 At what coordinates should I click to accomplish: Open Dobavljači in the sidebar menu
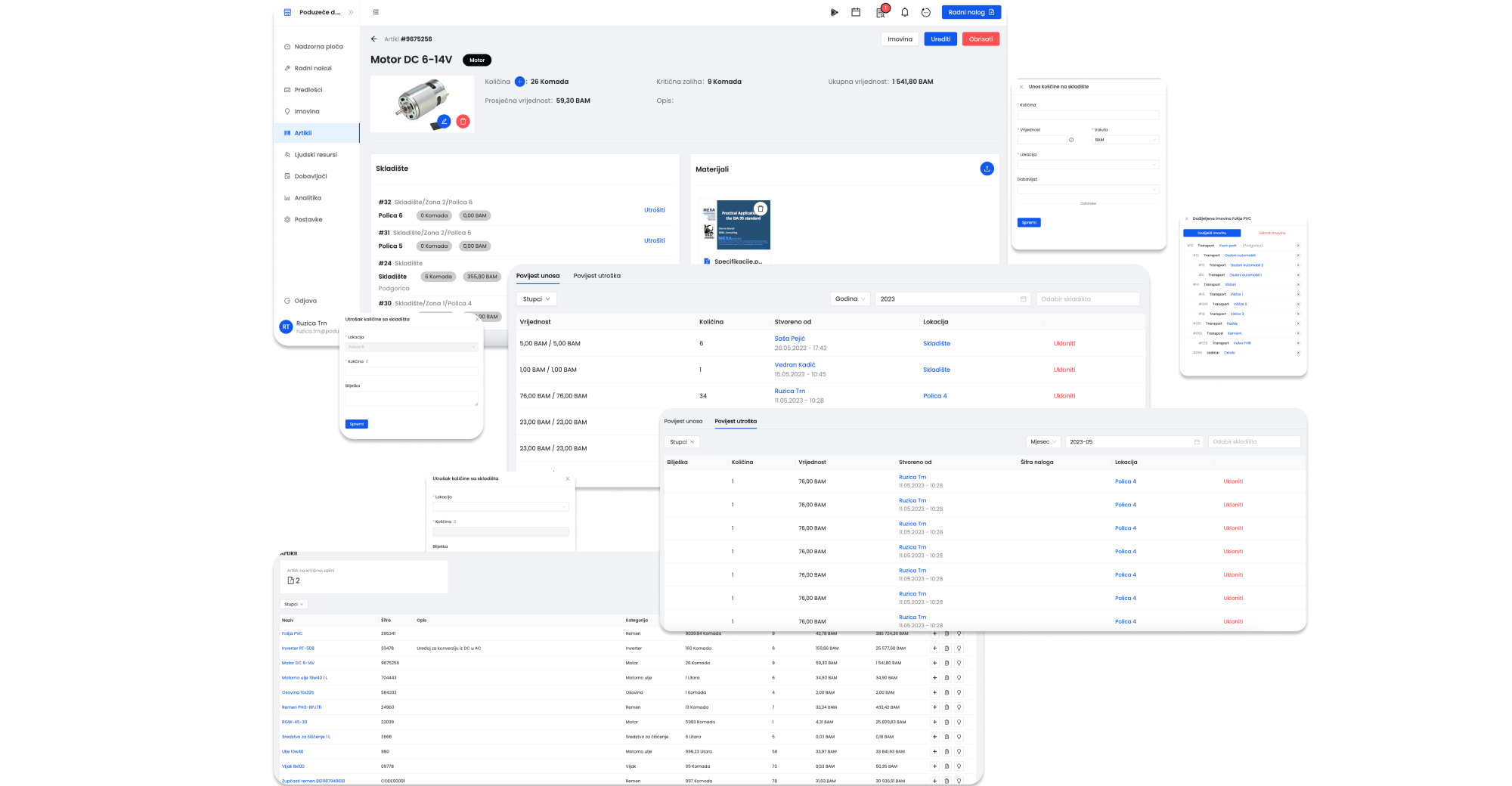(310, 176)
